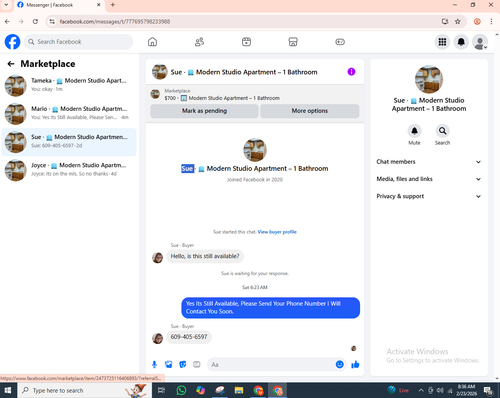Expand Privacy & support section
500x398 pixels.
pyautogui.click(x=429, y=196)
